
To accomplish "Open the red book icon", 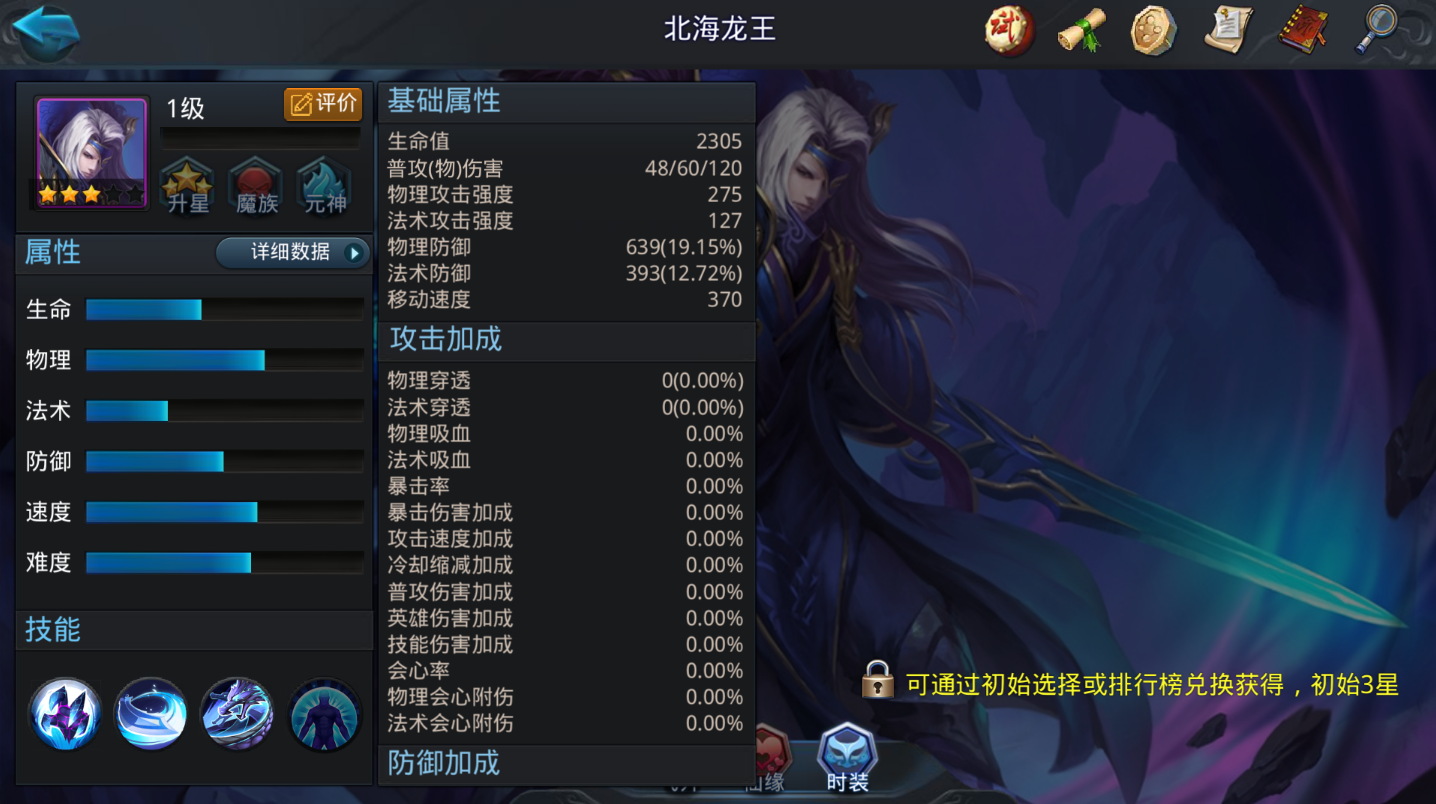I will [1303, 30].
